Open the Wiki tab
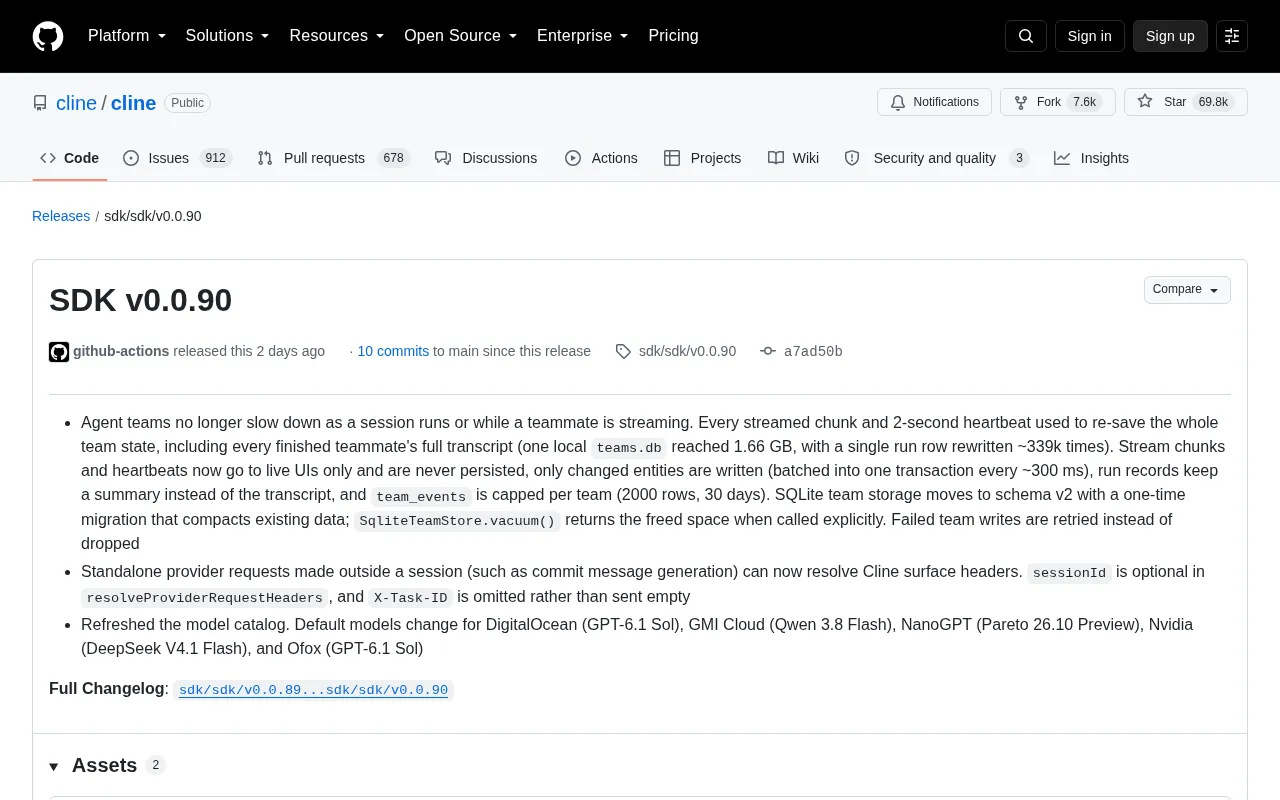 794,158
